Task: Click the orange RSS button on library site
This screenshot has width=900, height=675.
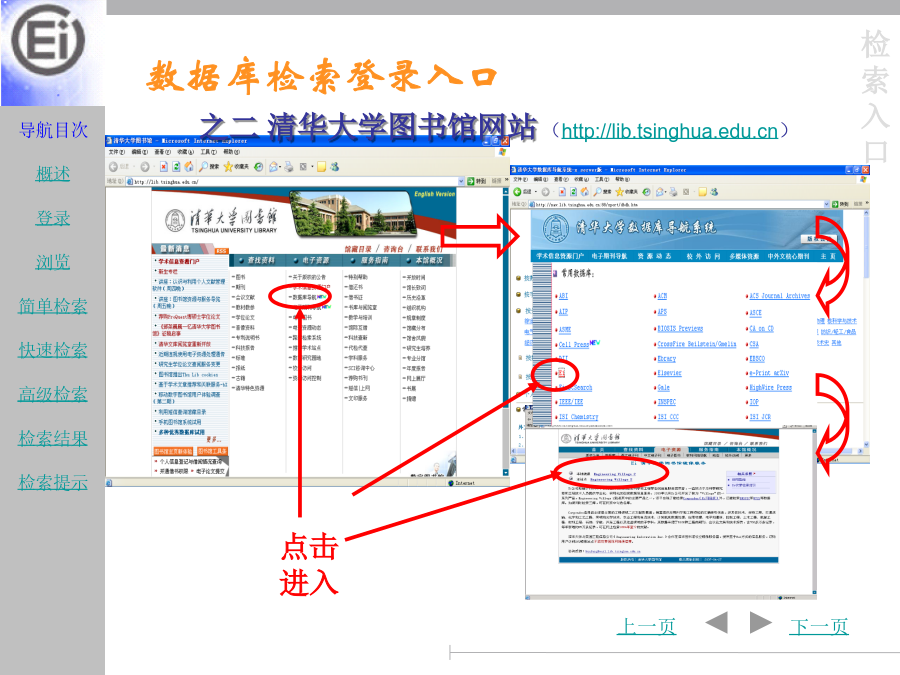Action: tap(222, 251)
